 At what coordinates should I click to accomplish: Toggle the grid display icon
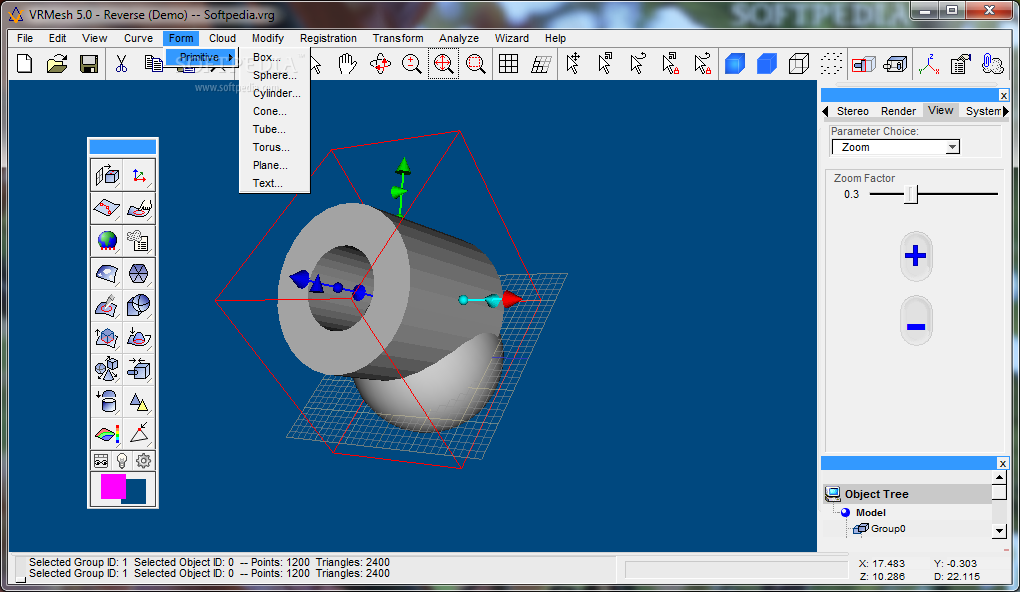click(x=508, y=64)
